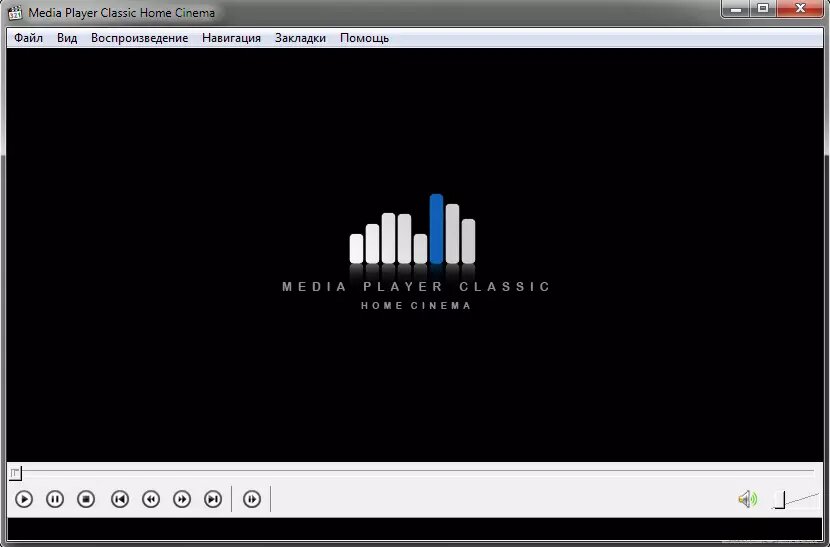Click the rewind (decrease speed) button

coord(151,499)
